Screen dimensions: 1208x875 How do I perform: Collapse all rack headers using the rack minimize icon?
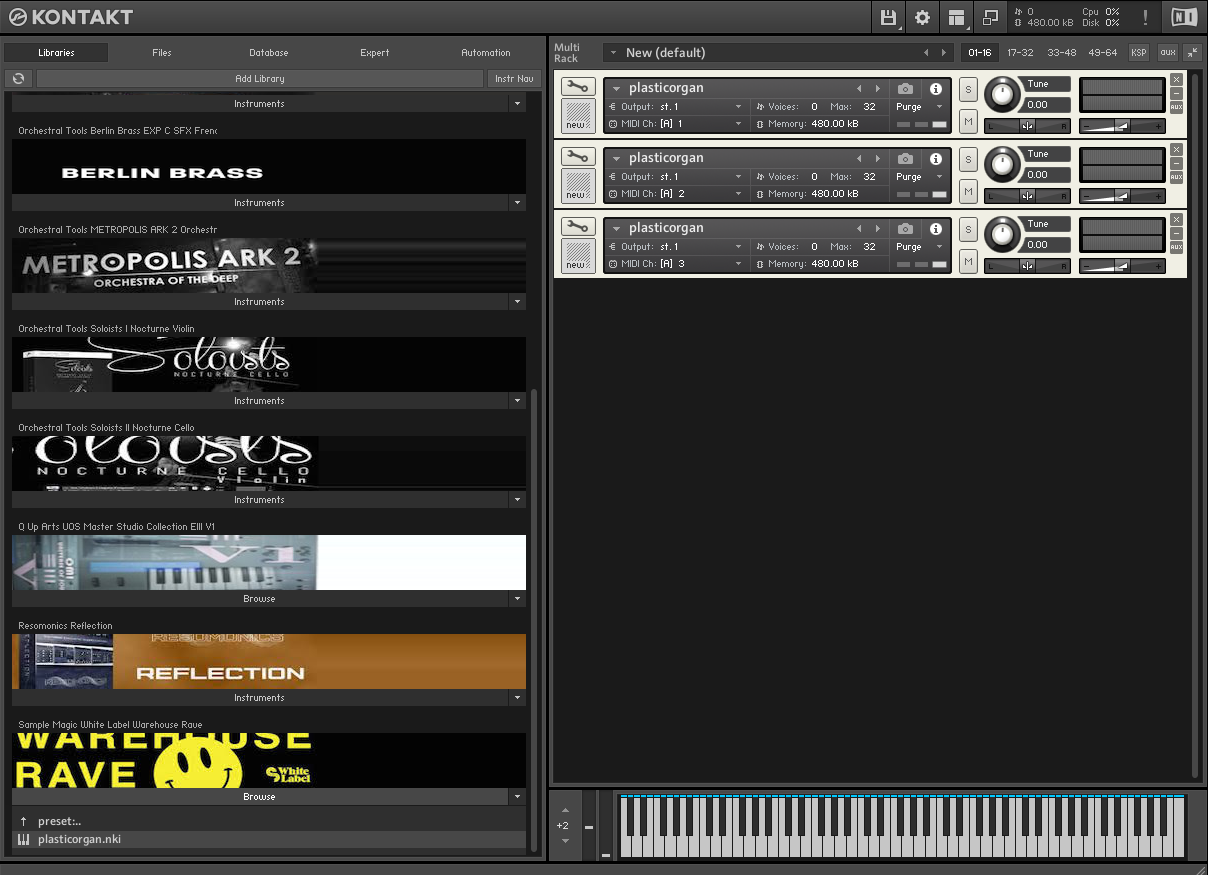coord(1192,52)
